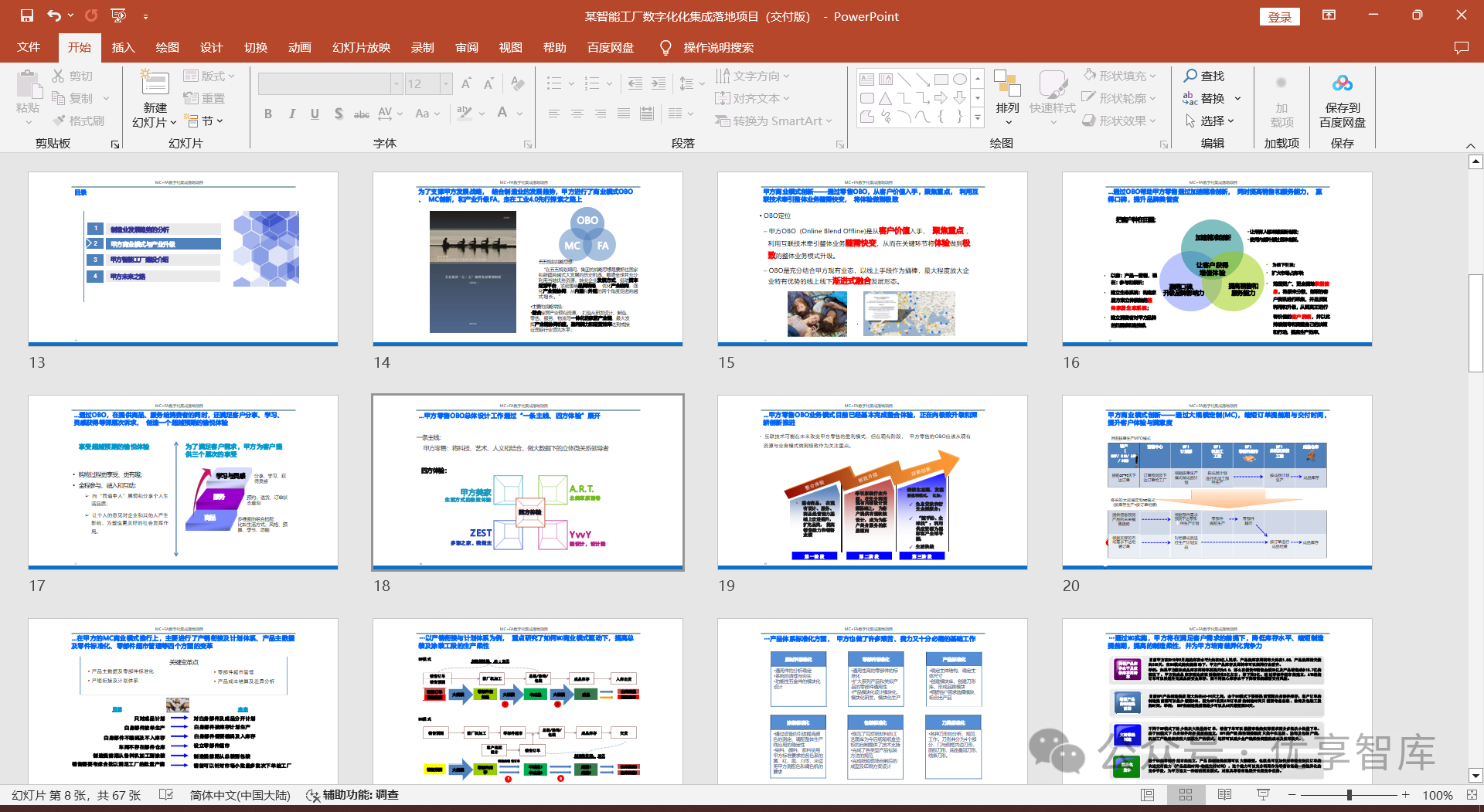
Task: Toggle align left paragraph
Action: 554,114
